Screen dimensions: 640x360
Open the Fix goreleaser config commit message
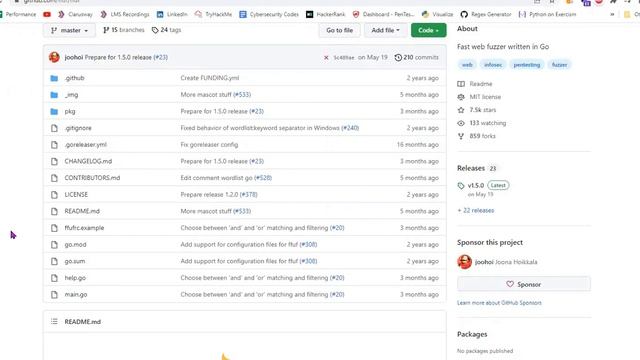[x=209, y=144]
